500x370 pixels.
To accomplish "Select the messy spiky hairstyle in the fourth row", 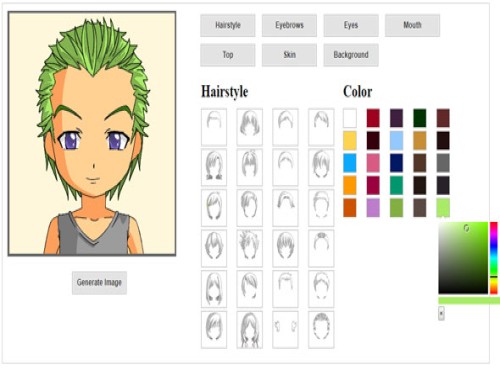I will [250, 248].
